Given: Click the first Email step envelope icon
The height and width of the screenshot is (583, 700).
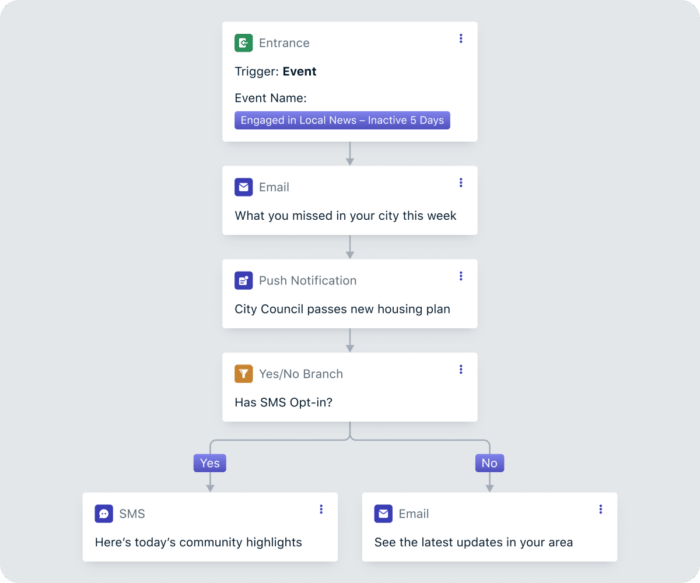Looking at the screenshot, I should 243,187.
